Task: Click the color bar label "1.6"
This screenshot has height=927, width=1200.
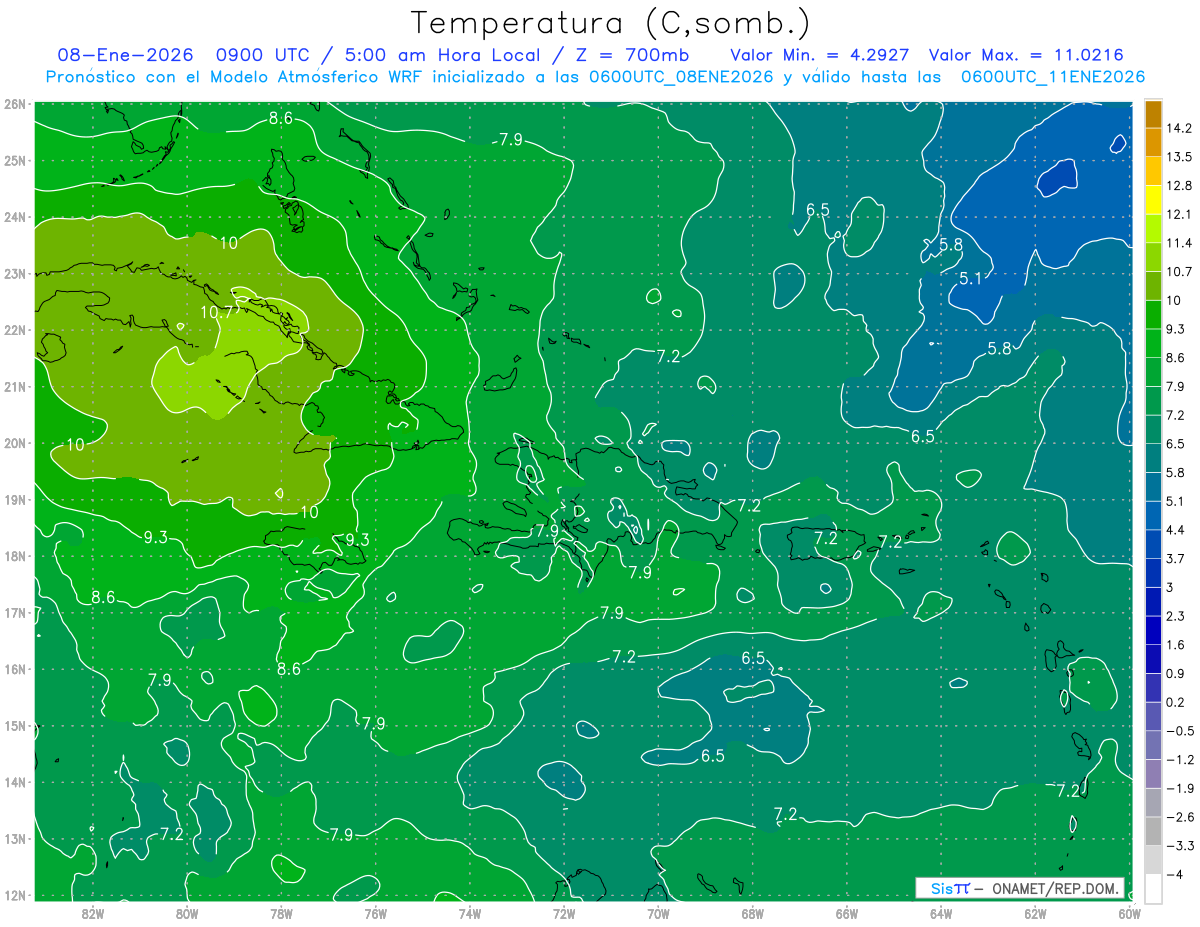Action: [x=1175, y=645]
